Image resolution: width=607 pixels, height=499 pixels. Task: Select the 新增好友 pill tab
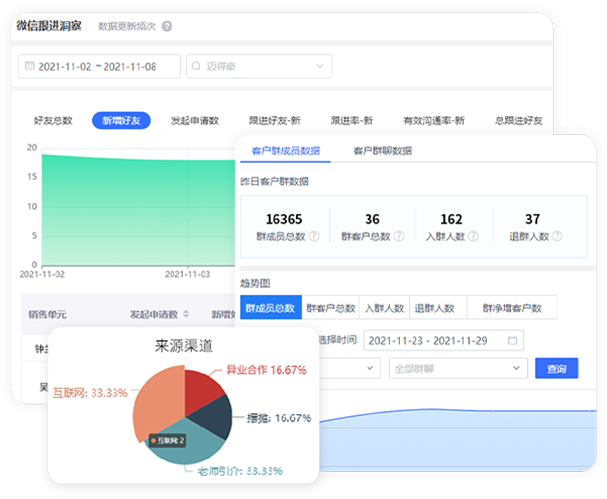(121, 121)
